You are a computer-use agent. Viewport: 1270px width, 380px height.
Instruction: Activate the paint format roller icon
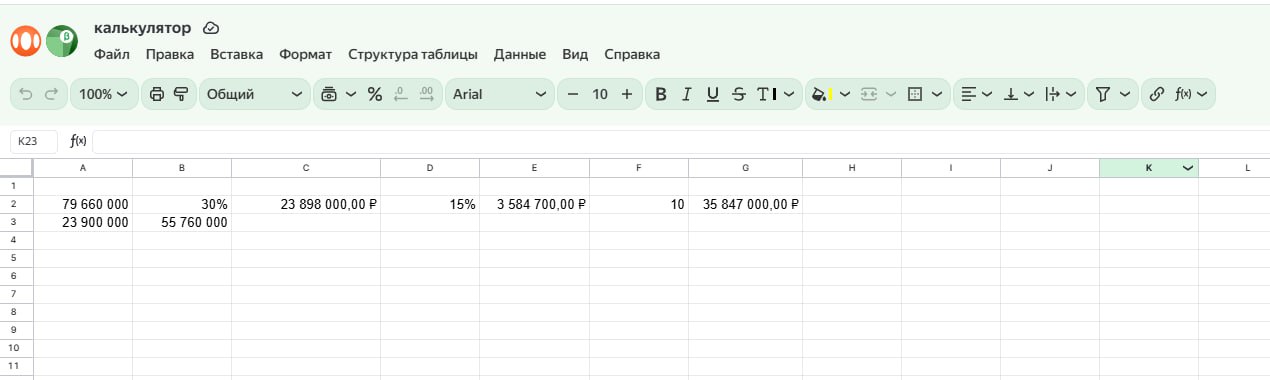(x=181, y=94)
